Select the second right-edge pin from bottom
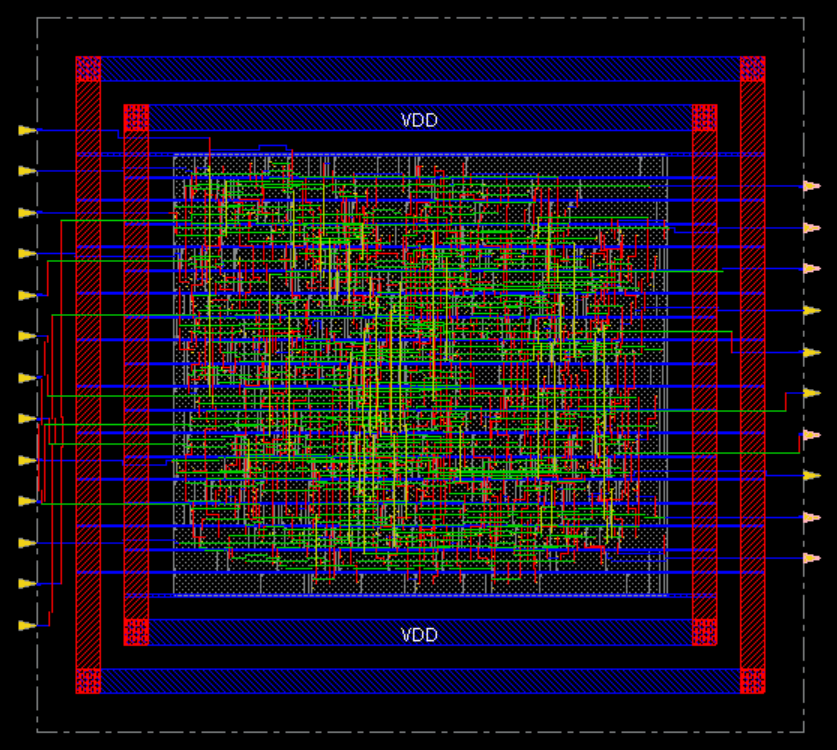The width and height of the screenshot is (837, 750). (812, 517)
